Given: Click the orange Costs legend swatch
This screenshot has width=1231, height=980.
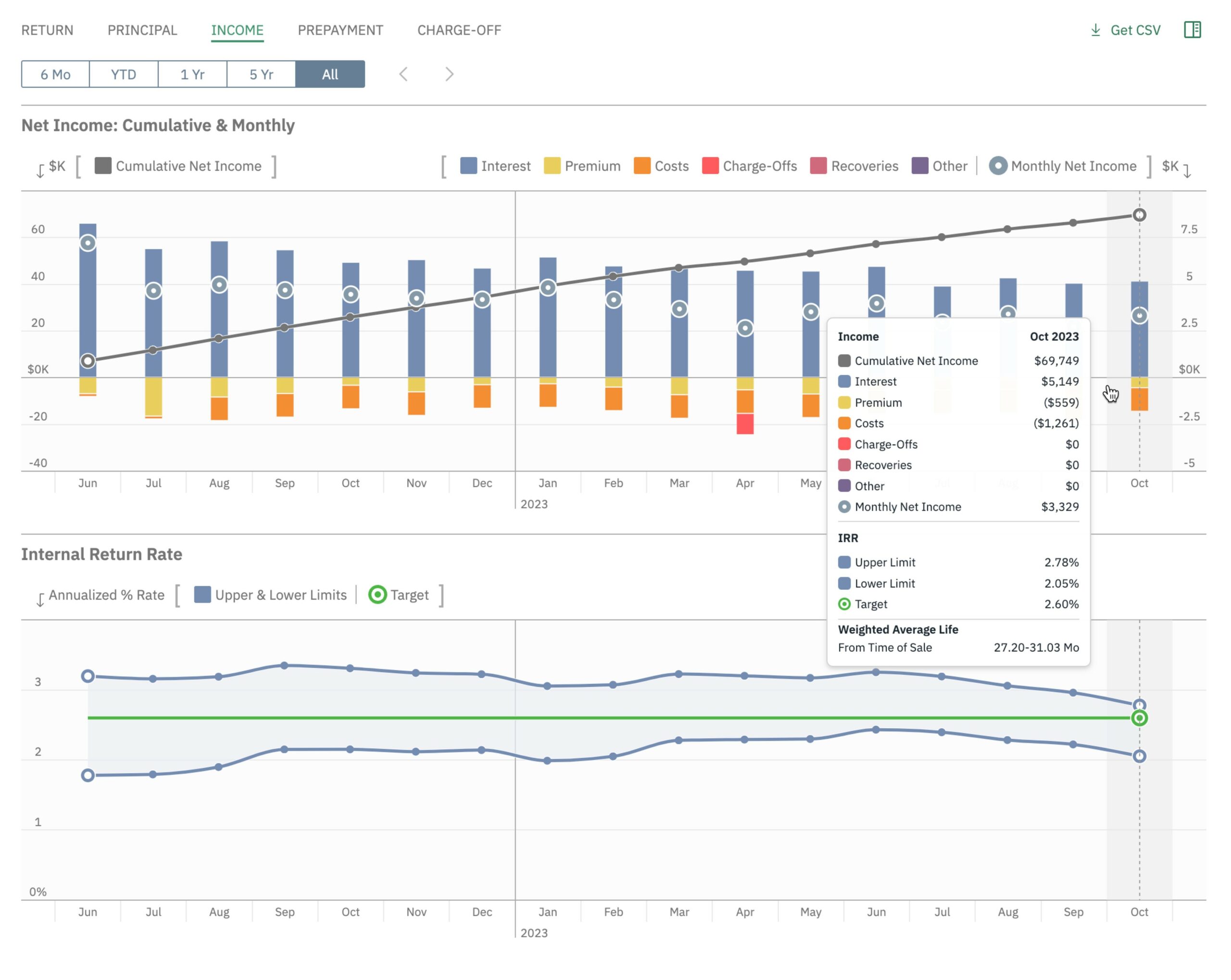Looking at the screenshot, I should (642, 166).
